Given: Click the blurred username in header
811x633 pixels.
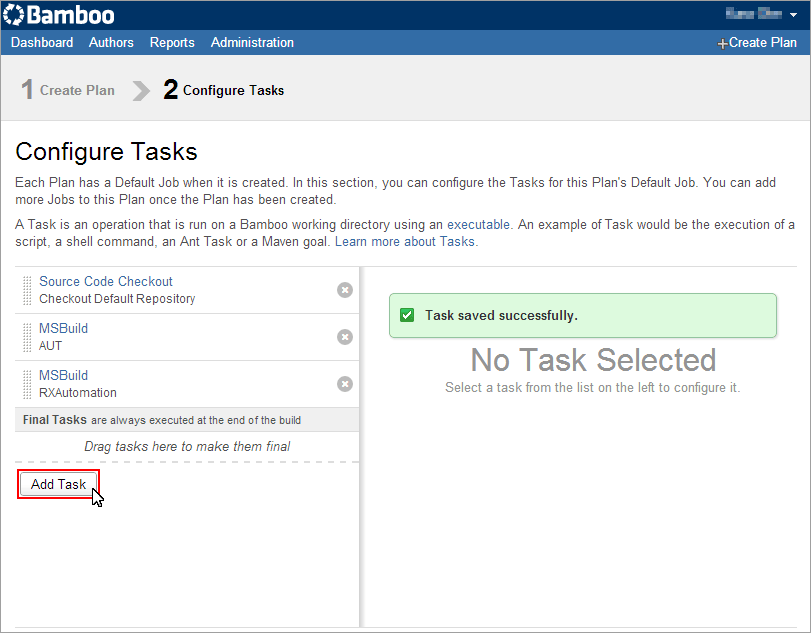Looking at the screenshot, I should pyautogui.click(x=754, y=14).
